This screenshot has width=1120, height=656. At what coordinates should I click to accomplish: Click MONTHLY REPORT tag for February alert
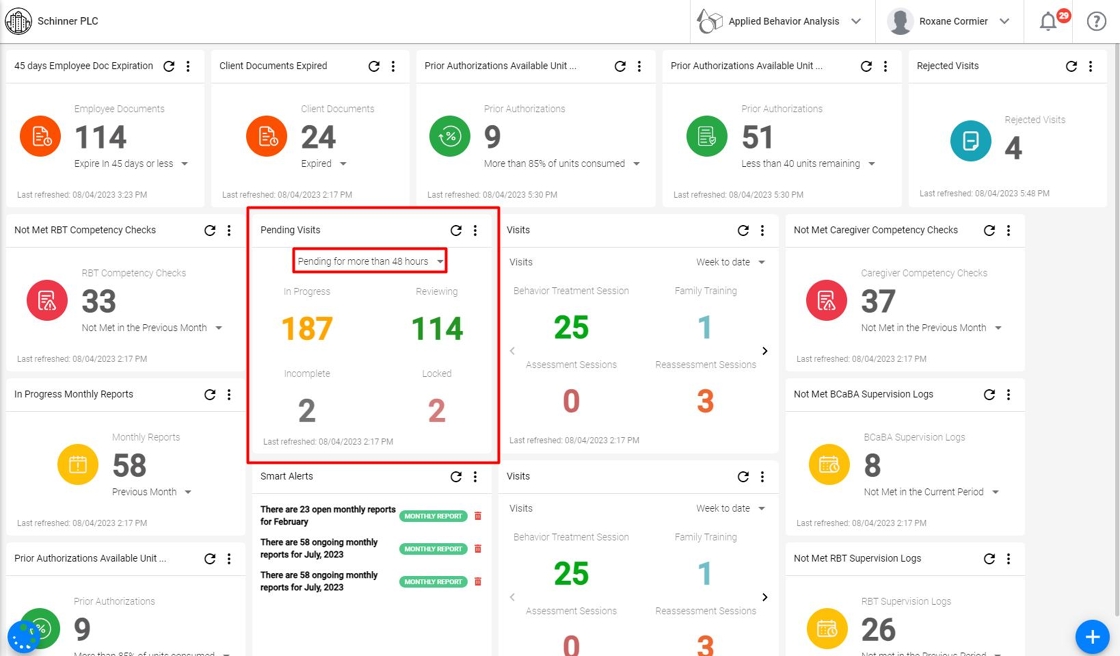(434, 516)
